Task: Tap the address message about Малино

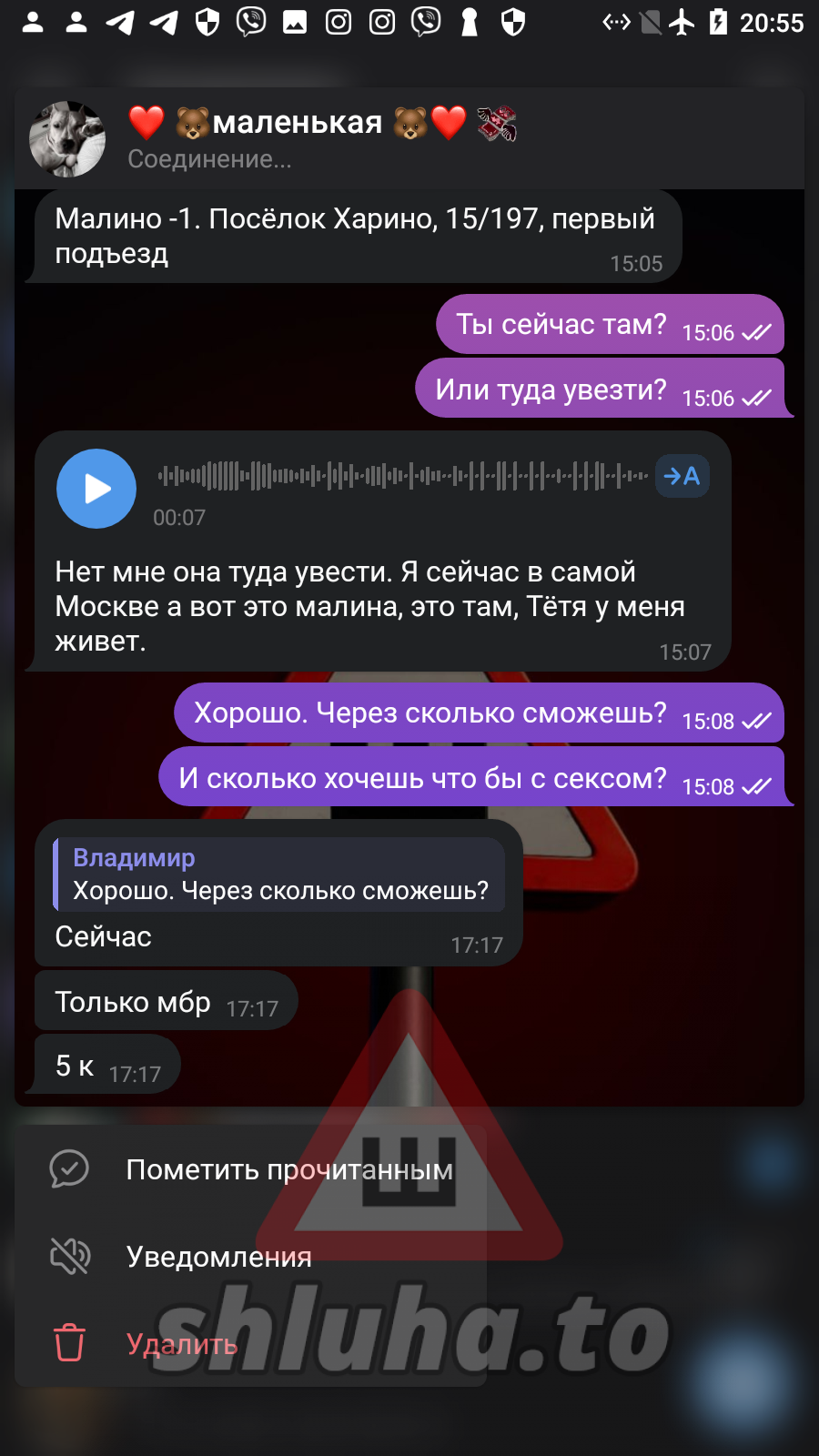Action: [x=357, y=237]
